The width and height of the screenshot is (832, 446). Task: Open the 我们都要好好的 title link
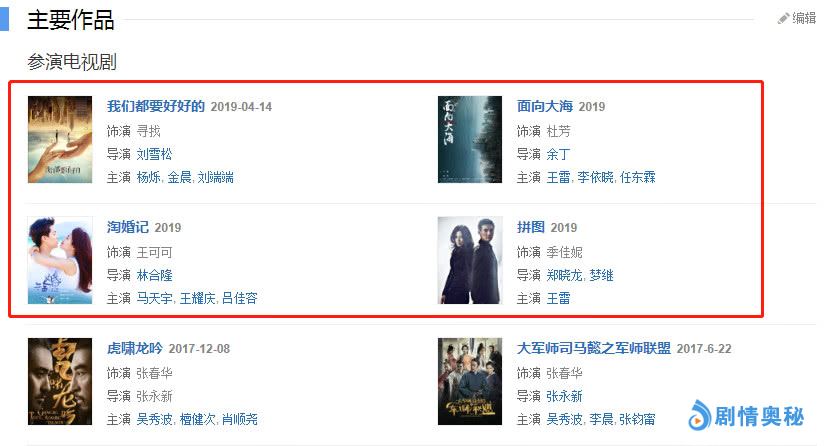pyautogui.click(x=155, y=106)
